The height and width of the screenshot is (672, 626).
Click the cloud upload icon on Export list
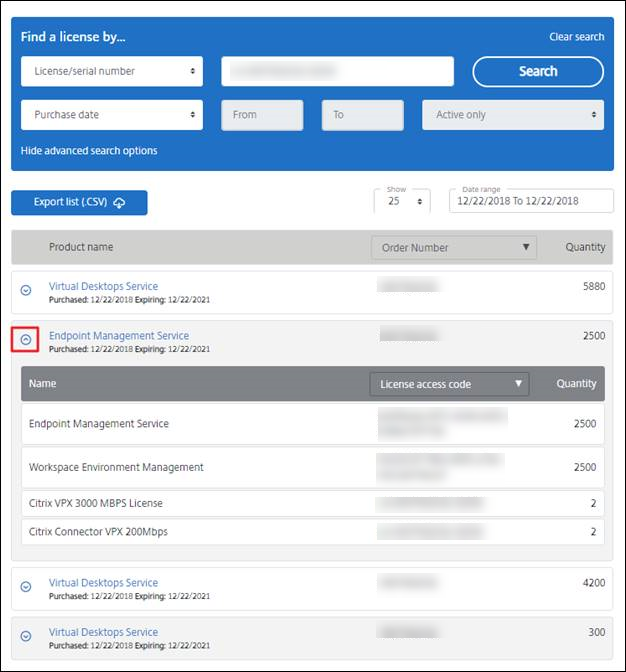tap(119, 203)
